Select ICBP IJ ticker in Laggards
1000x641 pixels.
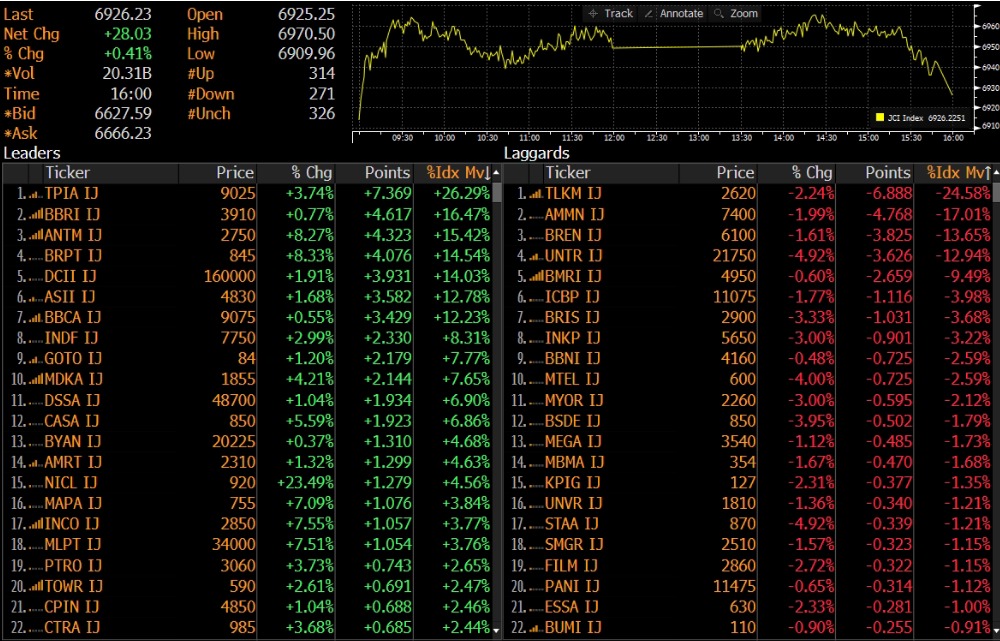572,297
